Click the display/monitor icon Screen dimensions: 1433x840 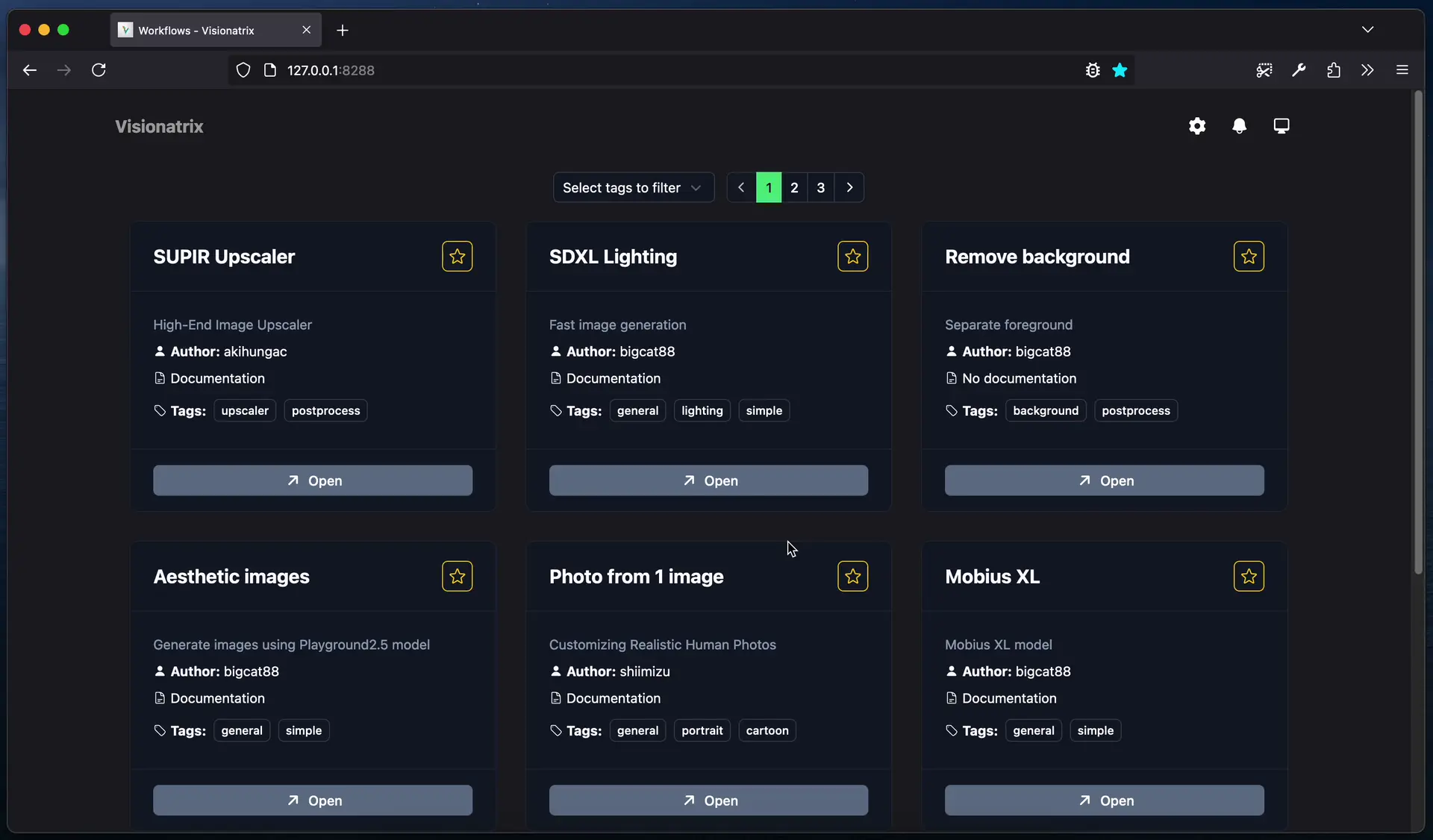coord(1281,127)
